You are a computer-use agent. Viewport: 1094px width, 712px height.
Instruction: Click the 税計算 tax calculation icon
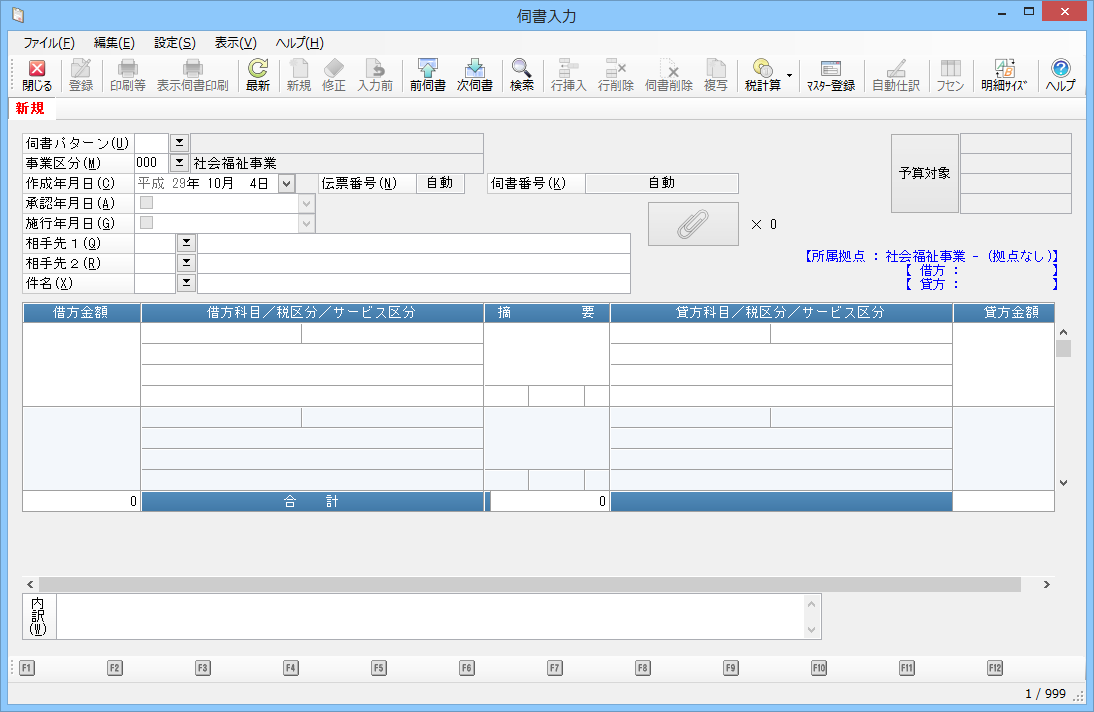[763, 76]
